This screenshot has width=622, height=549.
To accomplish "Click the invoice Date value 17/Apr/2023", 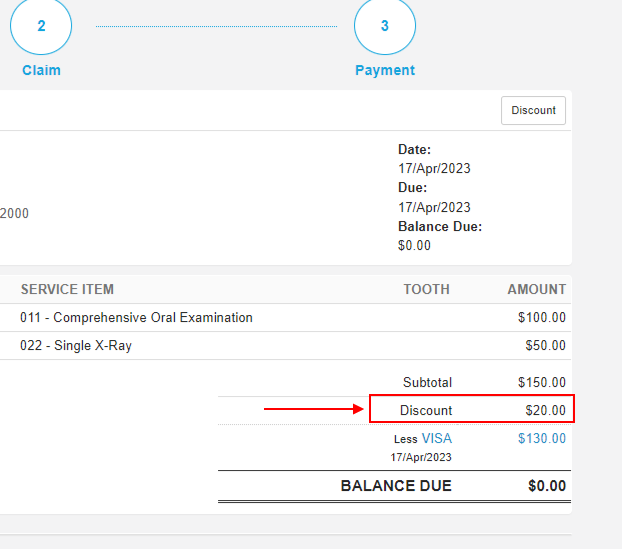I will point(434,169).
